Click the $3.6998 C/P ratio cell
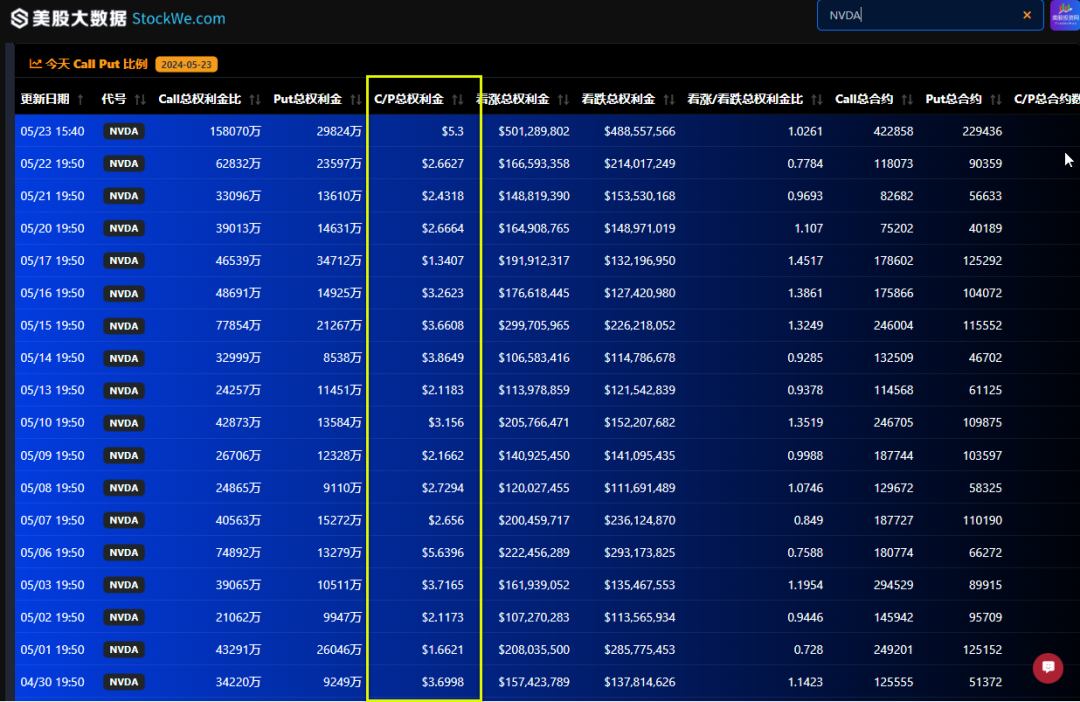 443,682
